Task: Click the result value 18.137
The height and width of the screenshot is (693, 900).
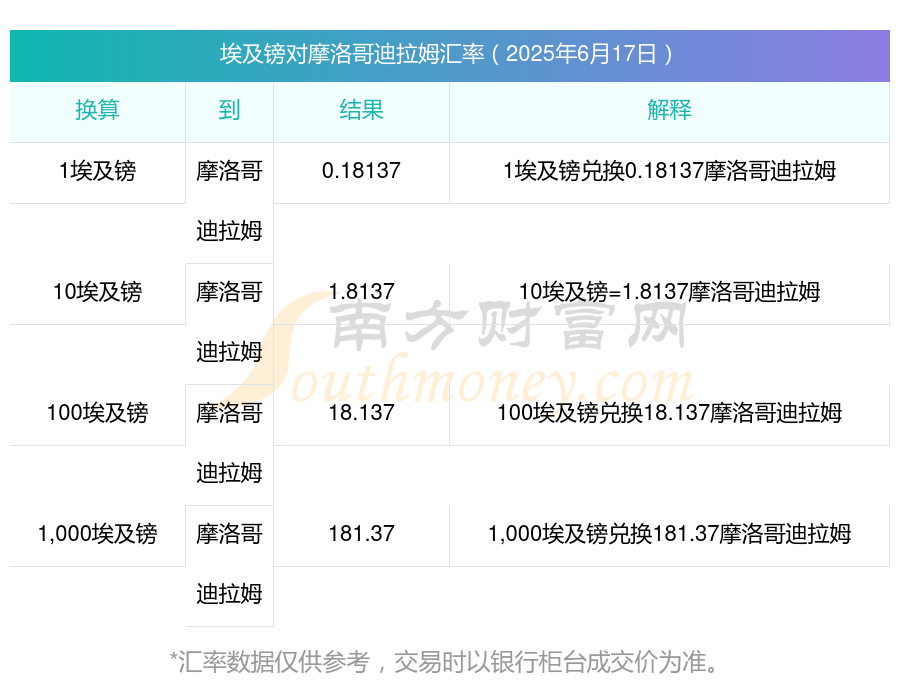Action: coord(361,413)
